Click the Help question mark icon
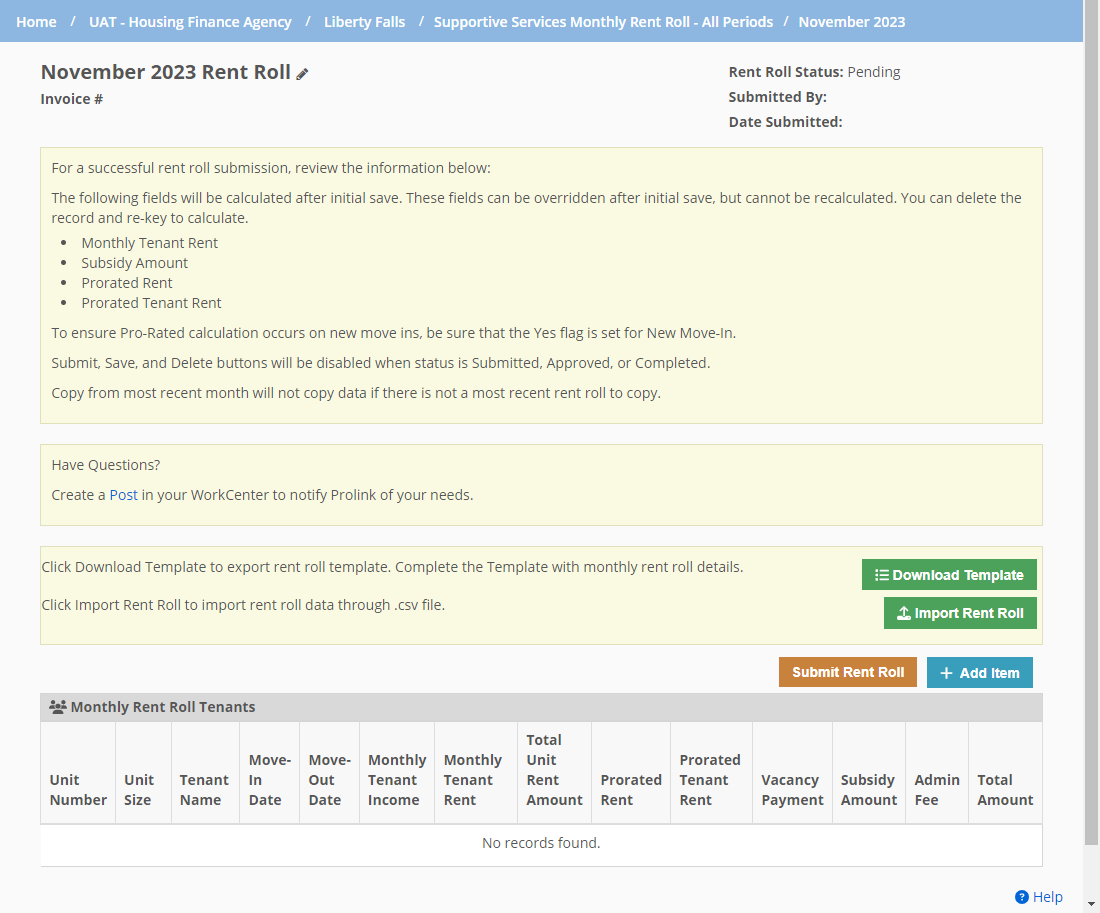The width and height of the screenshot is (1100, 913). point(1021,897)
